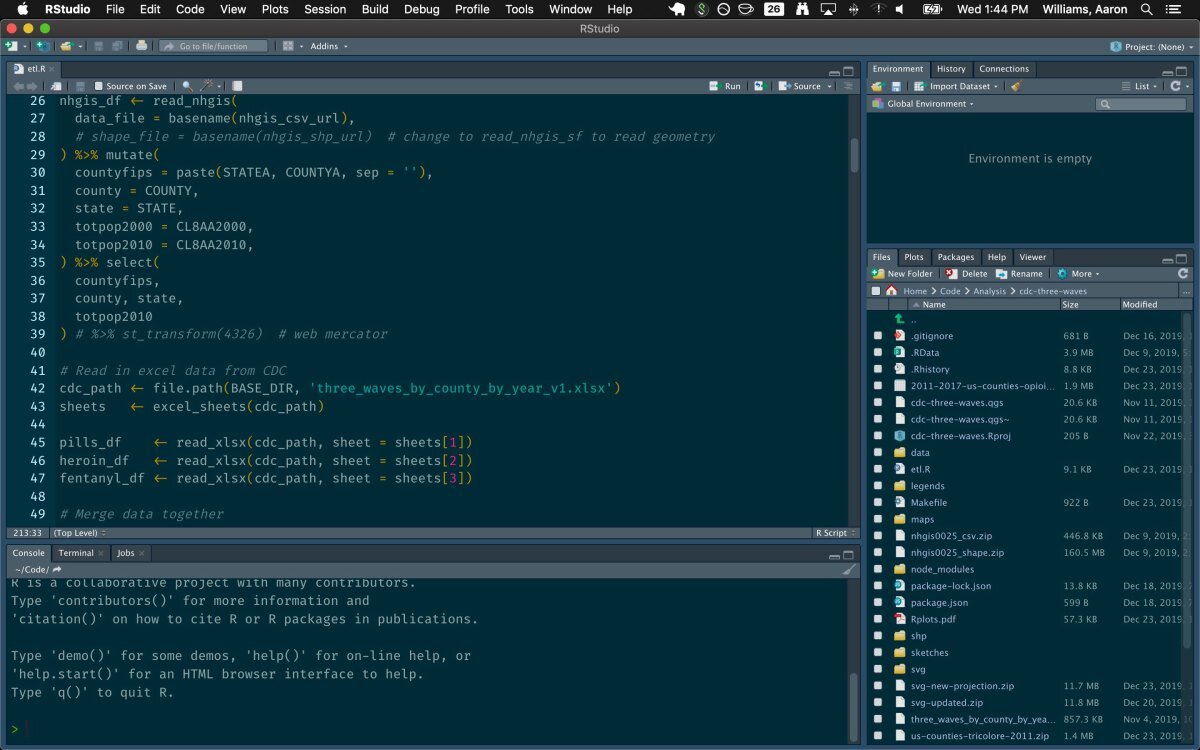The image size is (1200, 750).
Task: Go up to parent directory arrow
Action: point(899,319)
